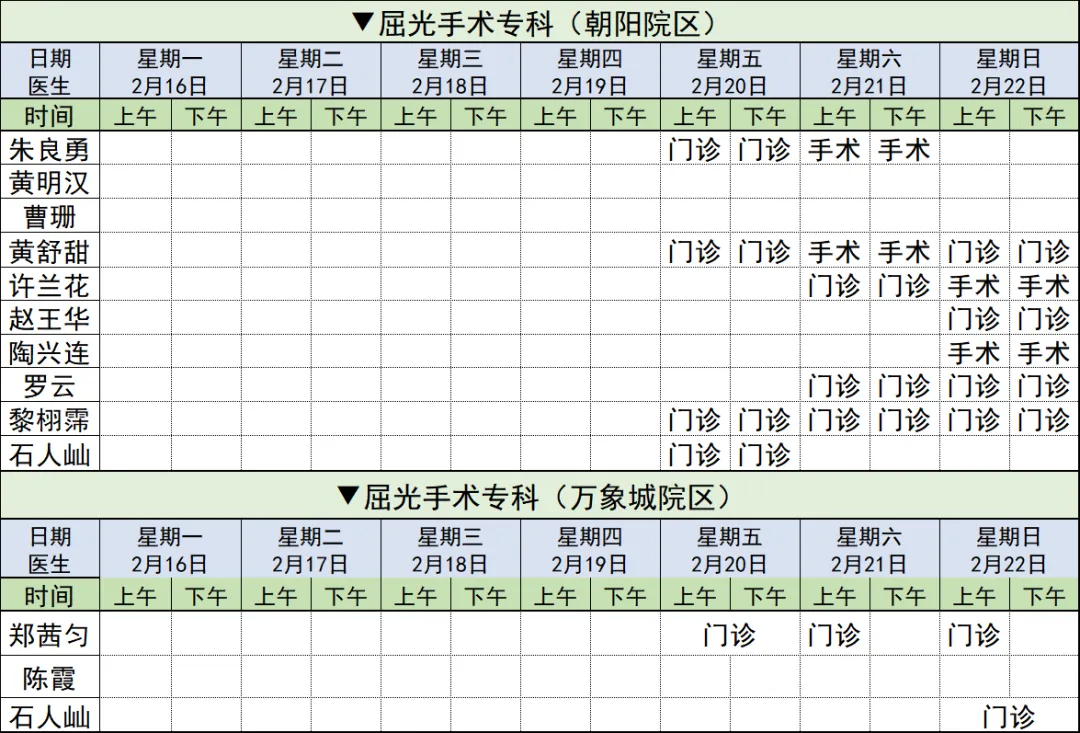Select 黎栩霈's Friday afternoon 门诊 cell

coord(765,420)
